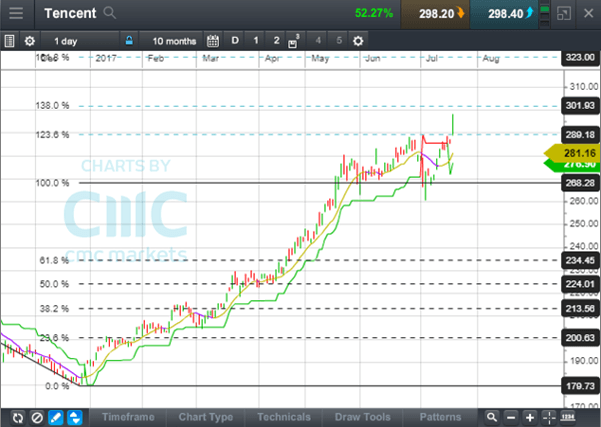Switch to saved chart layout 5

click(x=339, y=41)
